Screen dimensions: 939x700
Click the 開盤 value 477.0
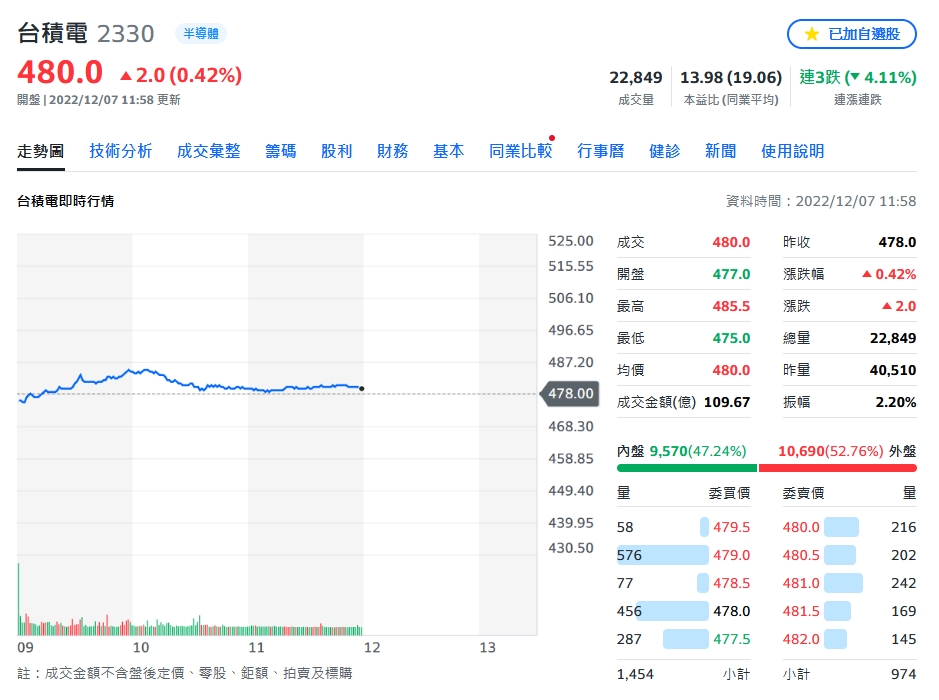731,274
